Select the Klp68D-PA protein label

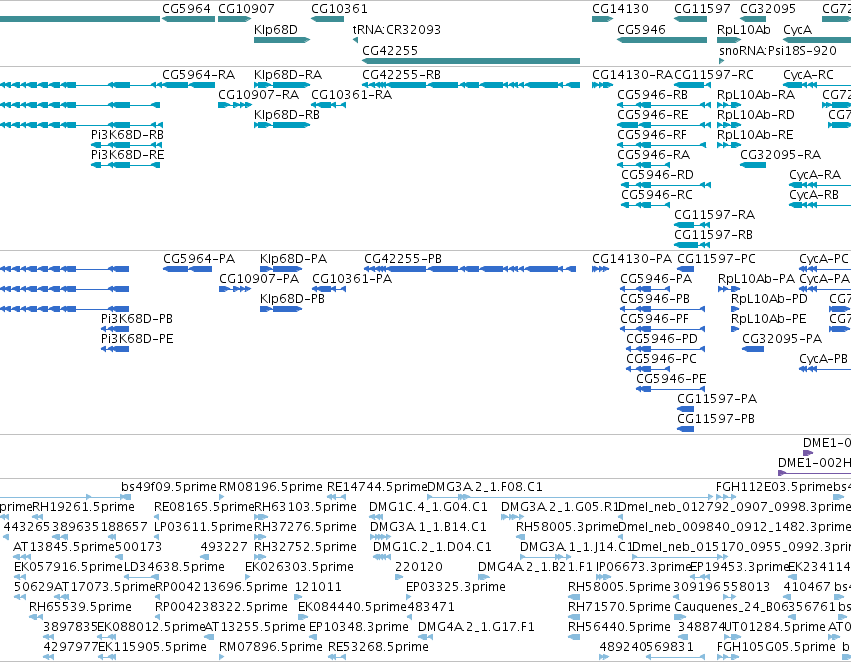(293, 259)
